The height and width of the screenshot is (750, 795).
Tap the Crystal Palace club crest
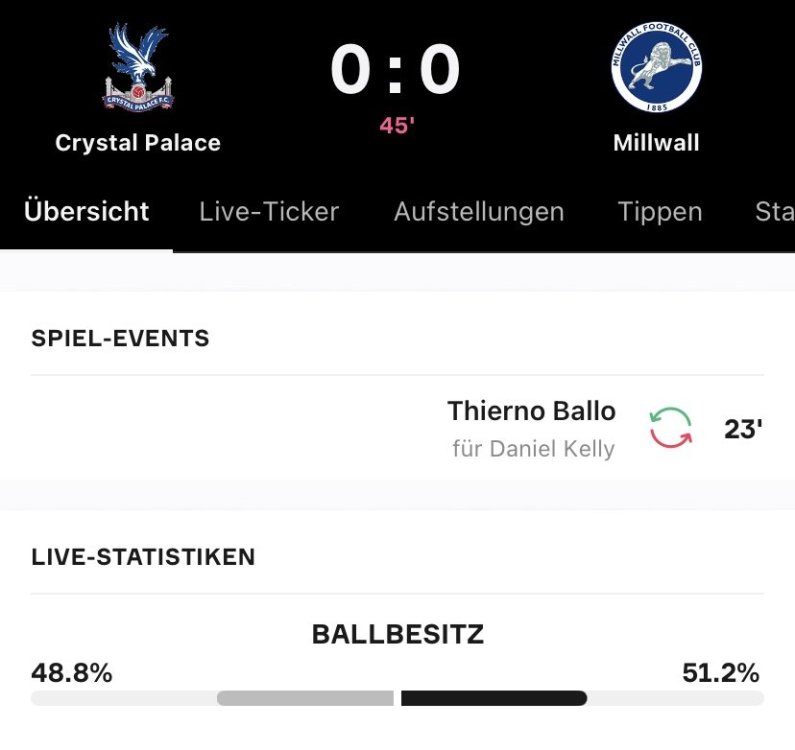tap(138, 68)
